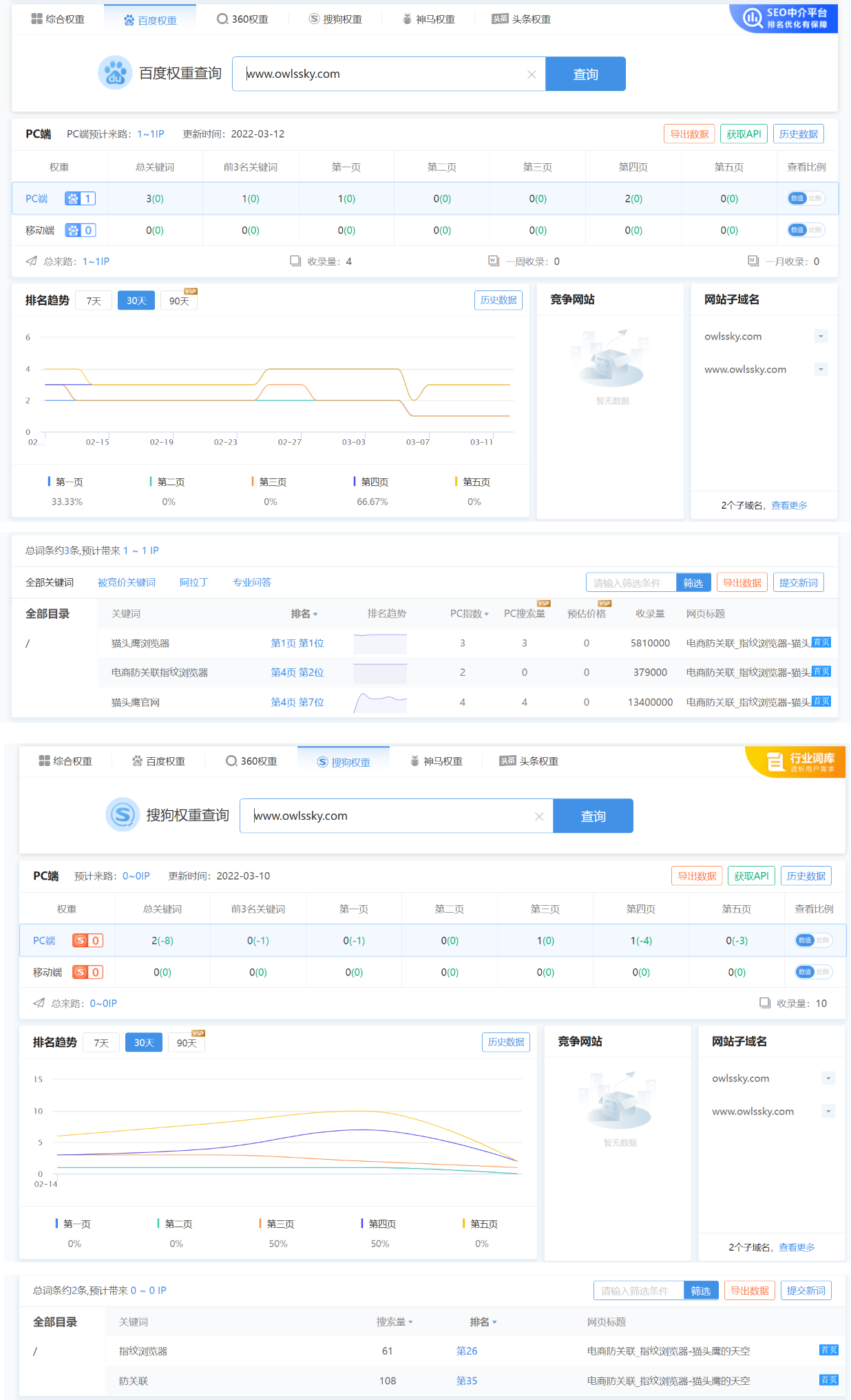851x1400 pixels.
Task: Open trend sparkline for 猫头鹰官网
Action: (x=380, y=702)
